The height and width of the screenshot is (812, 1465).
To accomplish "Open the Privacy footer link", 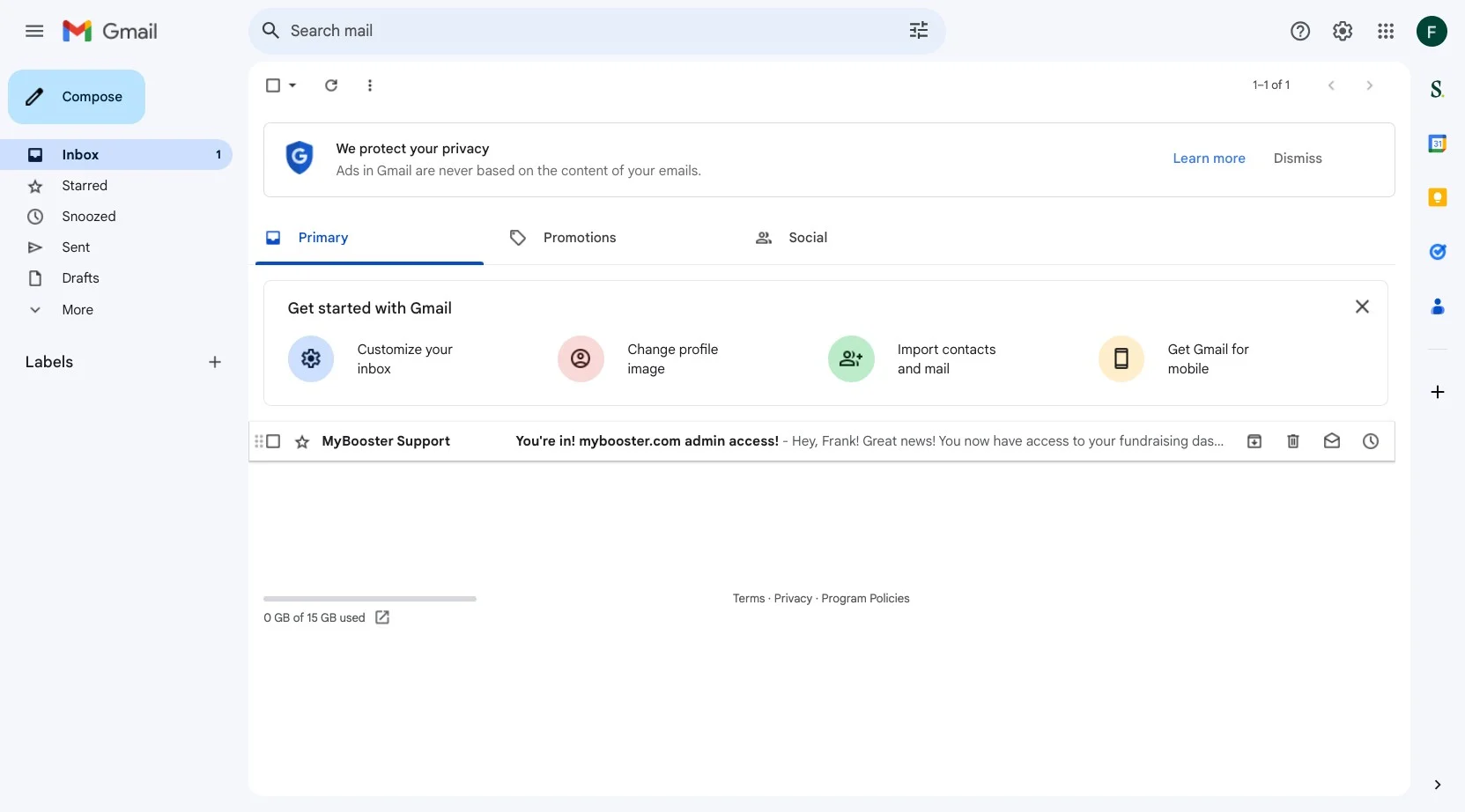I will point(793,599).
